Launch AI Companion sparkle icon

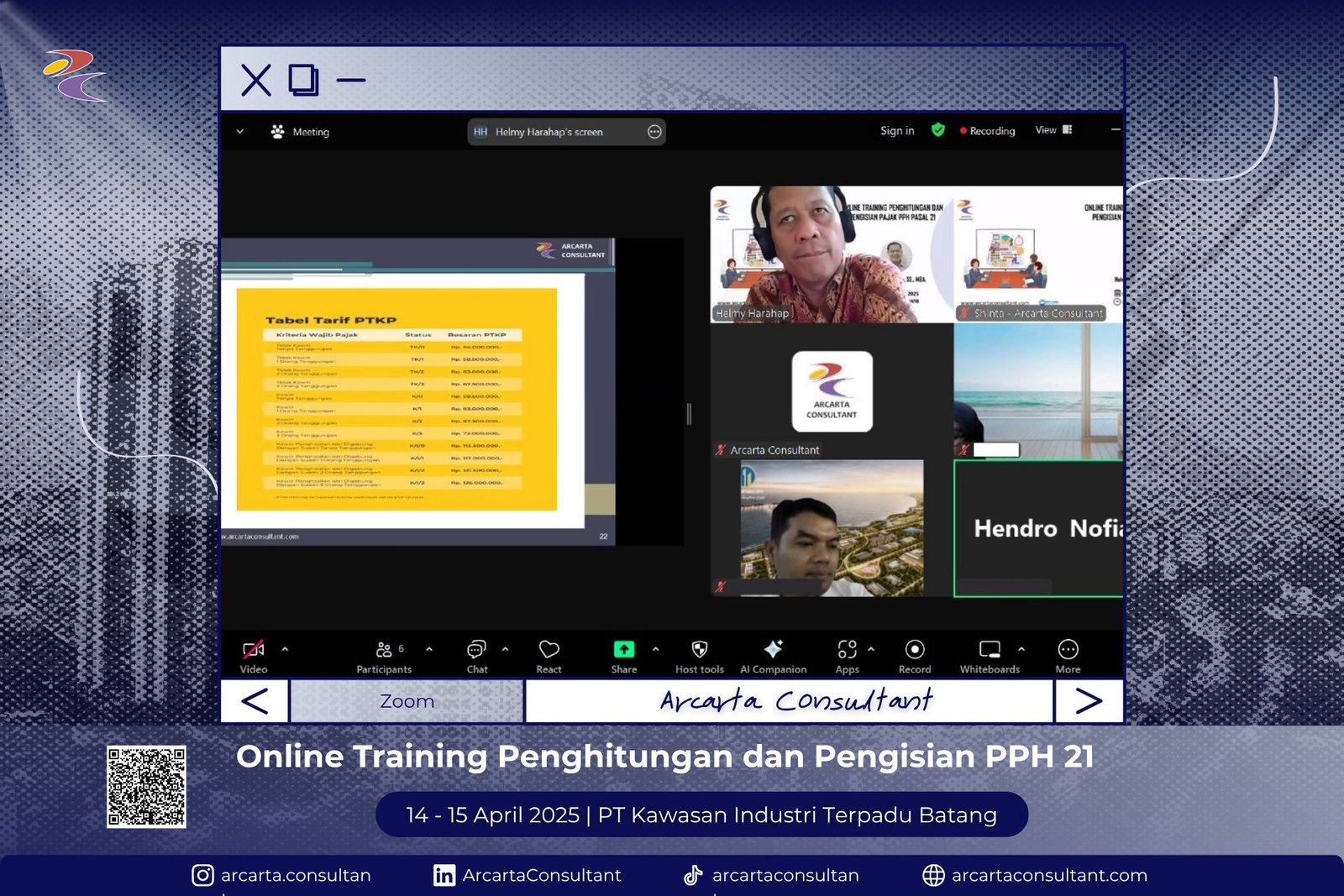pyautogui.click(x=773, y=650)
